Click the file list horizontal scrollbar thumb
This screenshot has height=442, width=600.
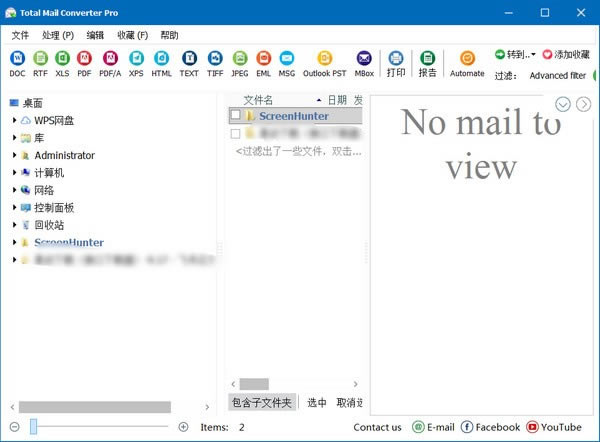click(x=254, y=384)
